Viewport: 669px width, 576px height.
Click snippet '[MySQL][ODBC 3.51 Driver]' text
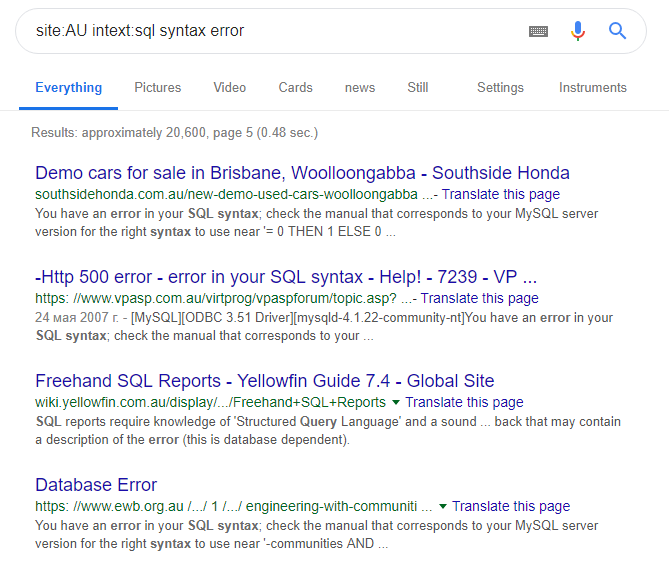coord(212,317)
